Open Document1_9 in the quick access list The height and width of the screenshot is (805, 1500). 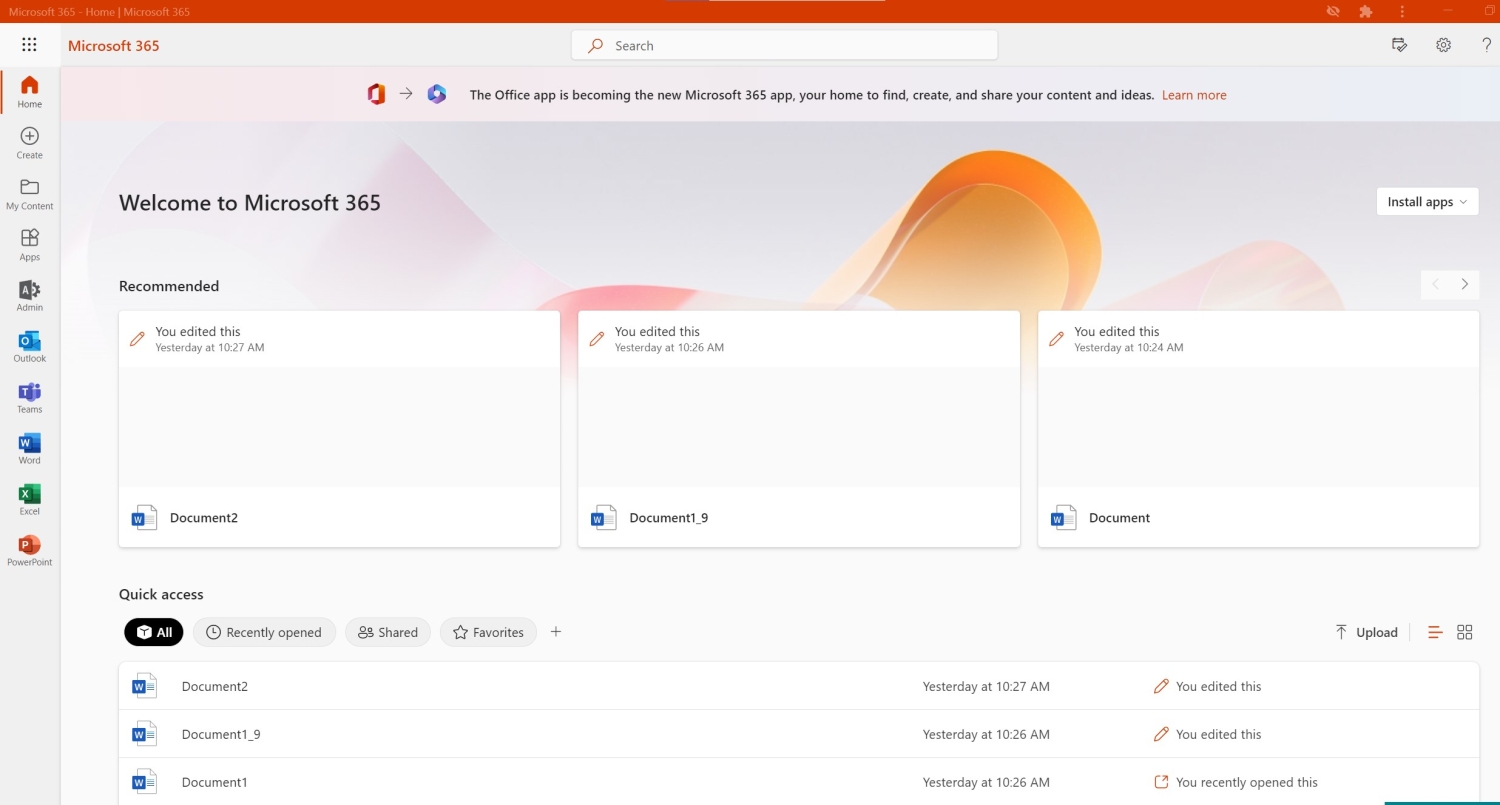(x=798, y=734)
